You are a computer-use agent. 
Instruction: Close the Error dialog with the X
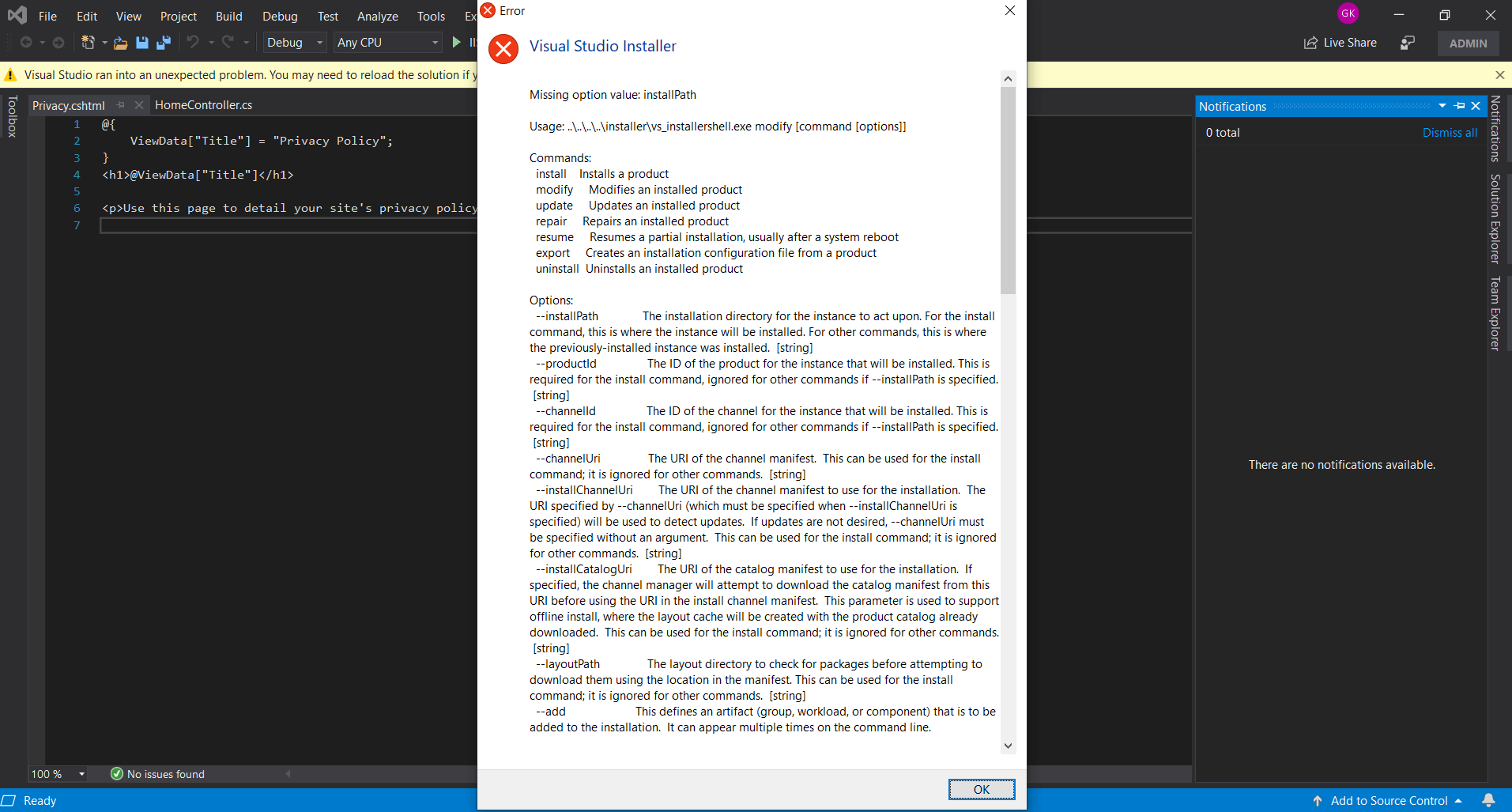(x=1010, y=10)
